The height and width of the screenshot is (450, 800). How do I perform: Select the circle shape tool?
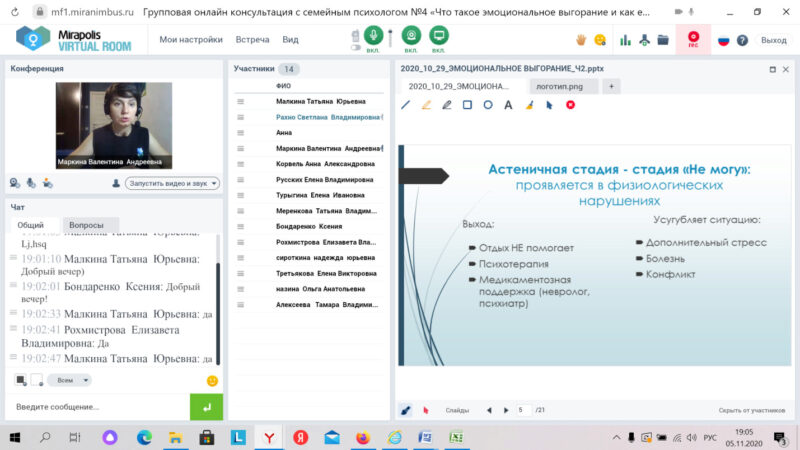click(x=488, y=105)
